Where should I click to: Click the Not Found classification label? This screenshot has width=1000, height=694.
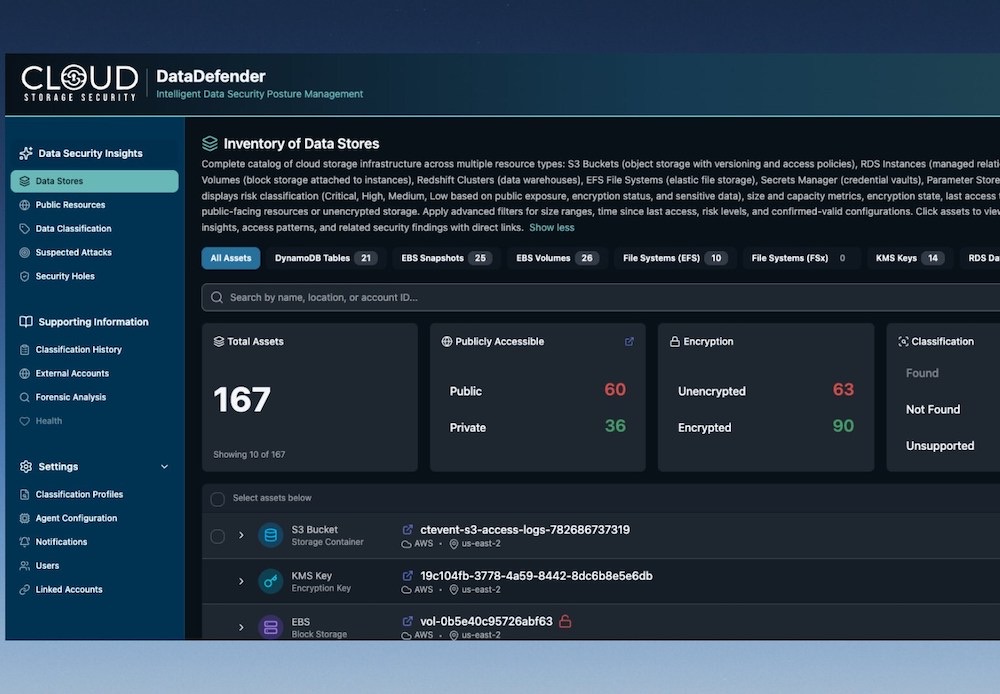pos(932,410)
